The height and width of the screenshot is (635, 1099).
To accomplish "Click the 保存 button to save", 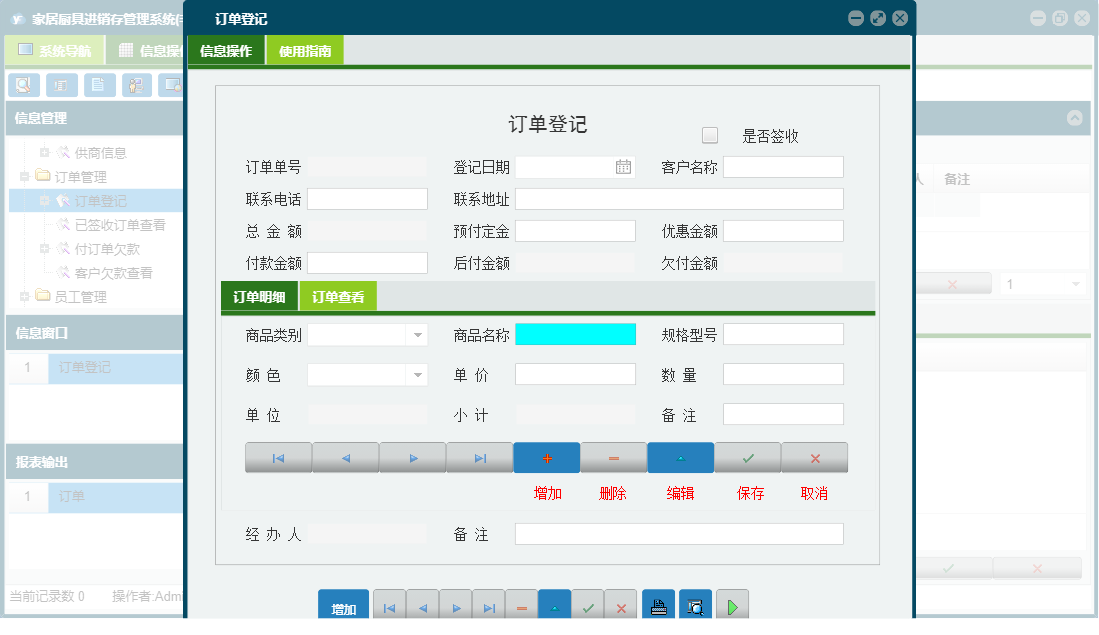I will click(748, 457).
